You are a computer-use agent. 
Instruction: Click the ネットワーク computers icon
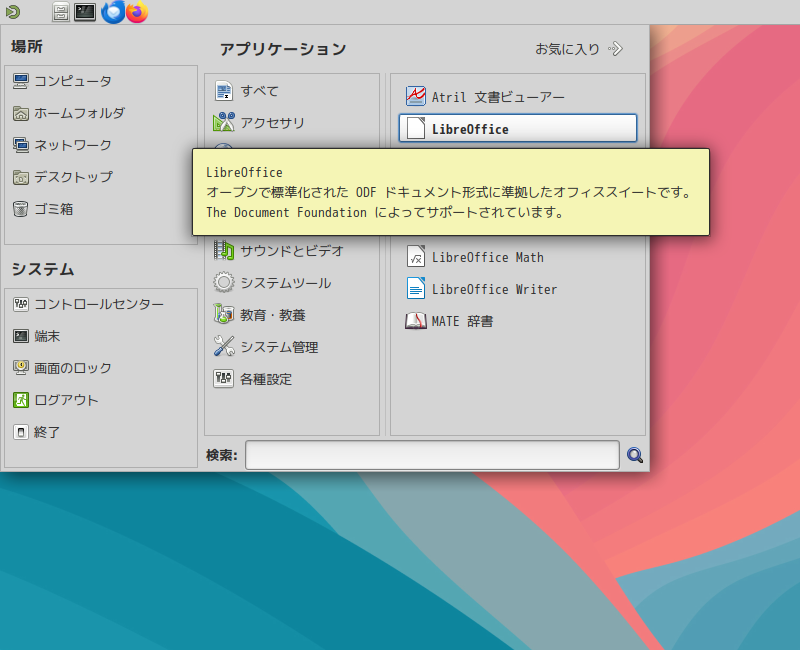click(x=20, y=145)
